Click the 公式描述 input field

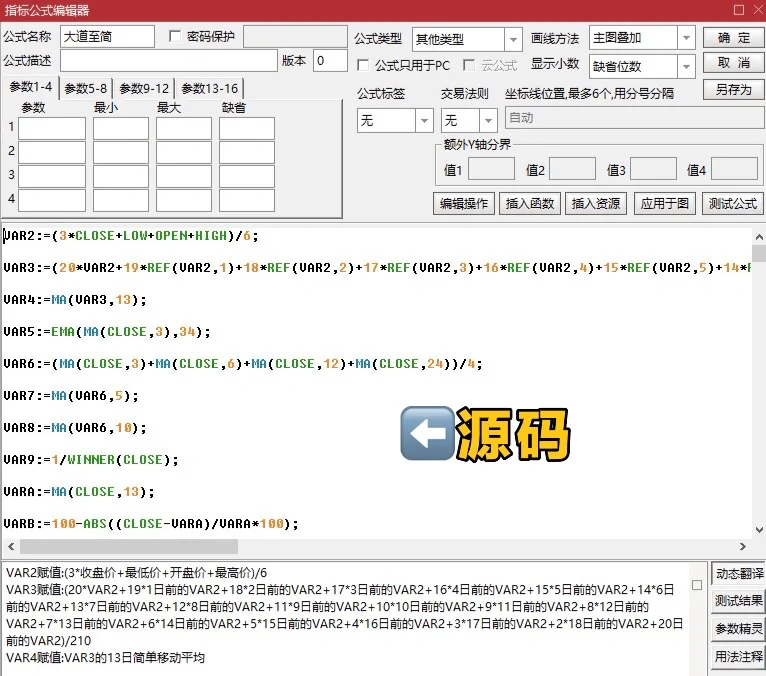coord(169,61)
